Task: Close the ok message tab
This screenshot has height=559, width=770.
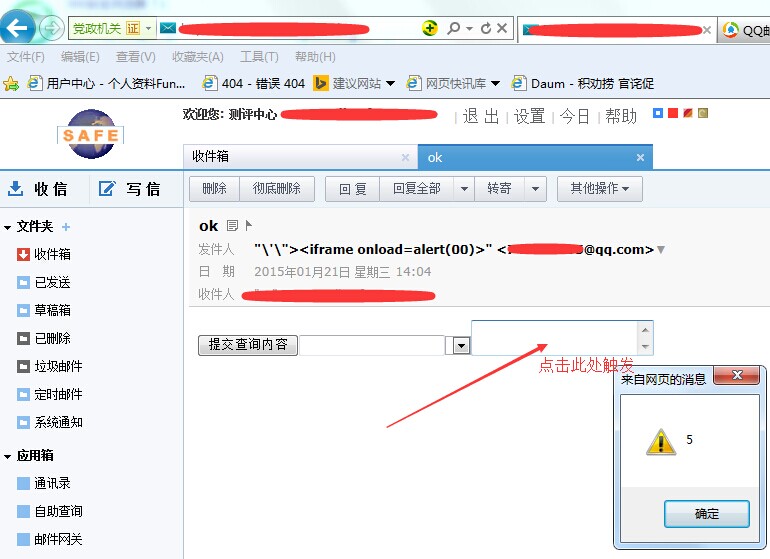Action: 640,157
